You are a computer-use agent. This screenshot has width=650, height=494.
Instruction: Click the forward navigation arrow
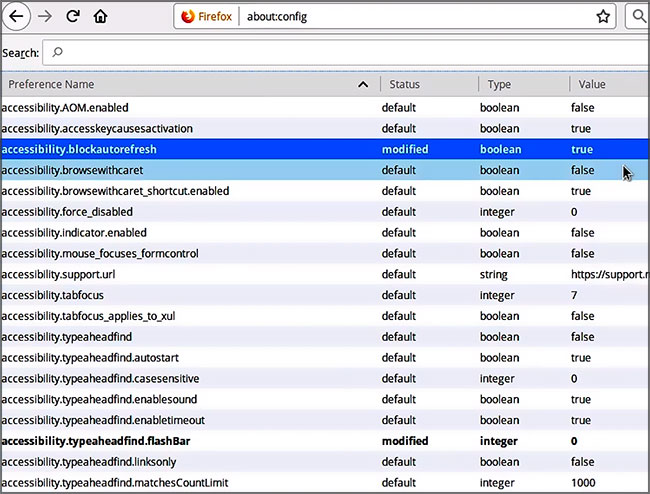45,17
